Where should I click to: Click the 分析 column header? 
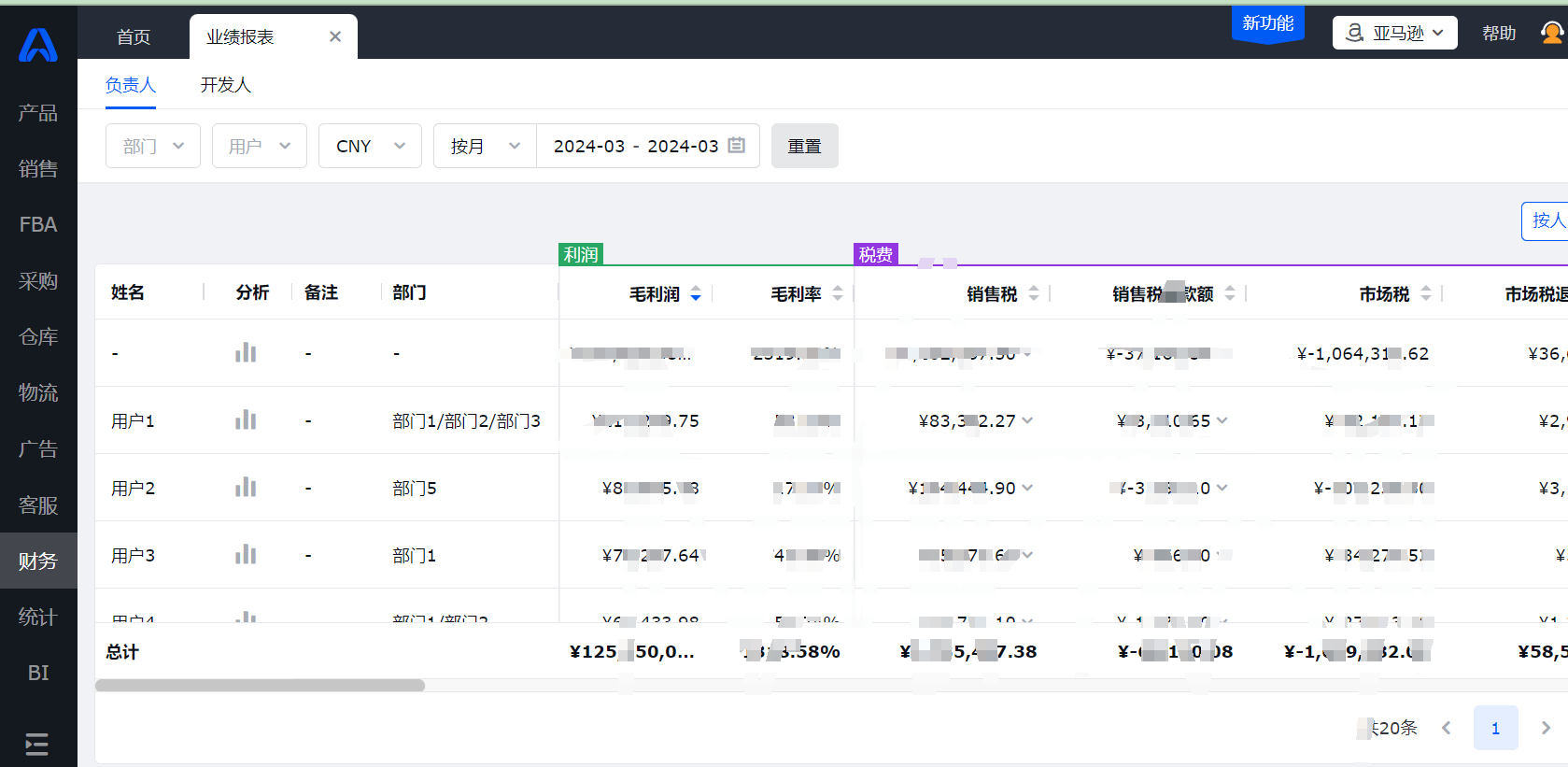coord(252,292)
